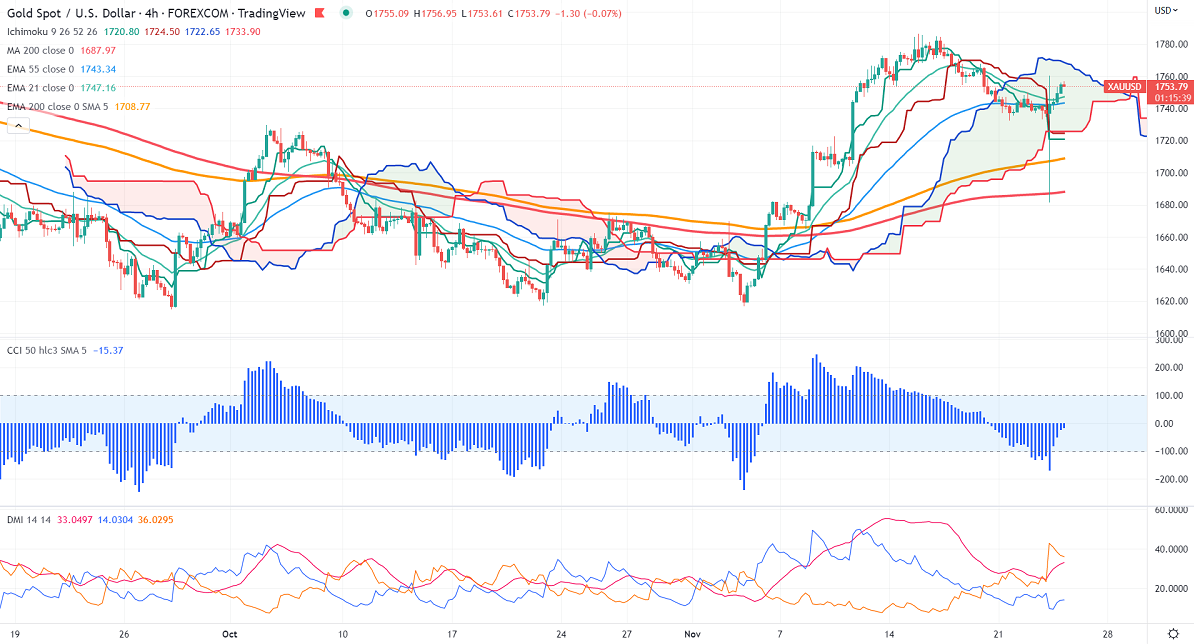1194x644 pixels.
Task: Click the Ichimoku value 1733.90
Action: 243,32
